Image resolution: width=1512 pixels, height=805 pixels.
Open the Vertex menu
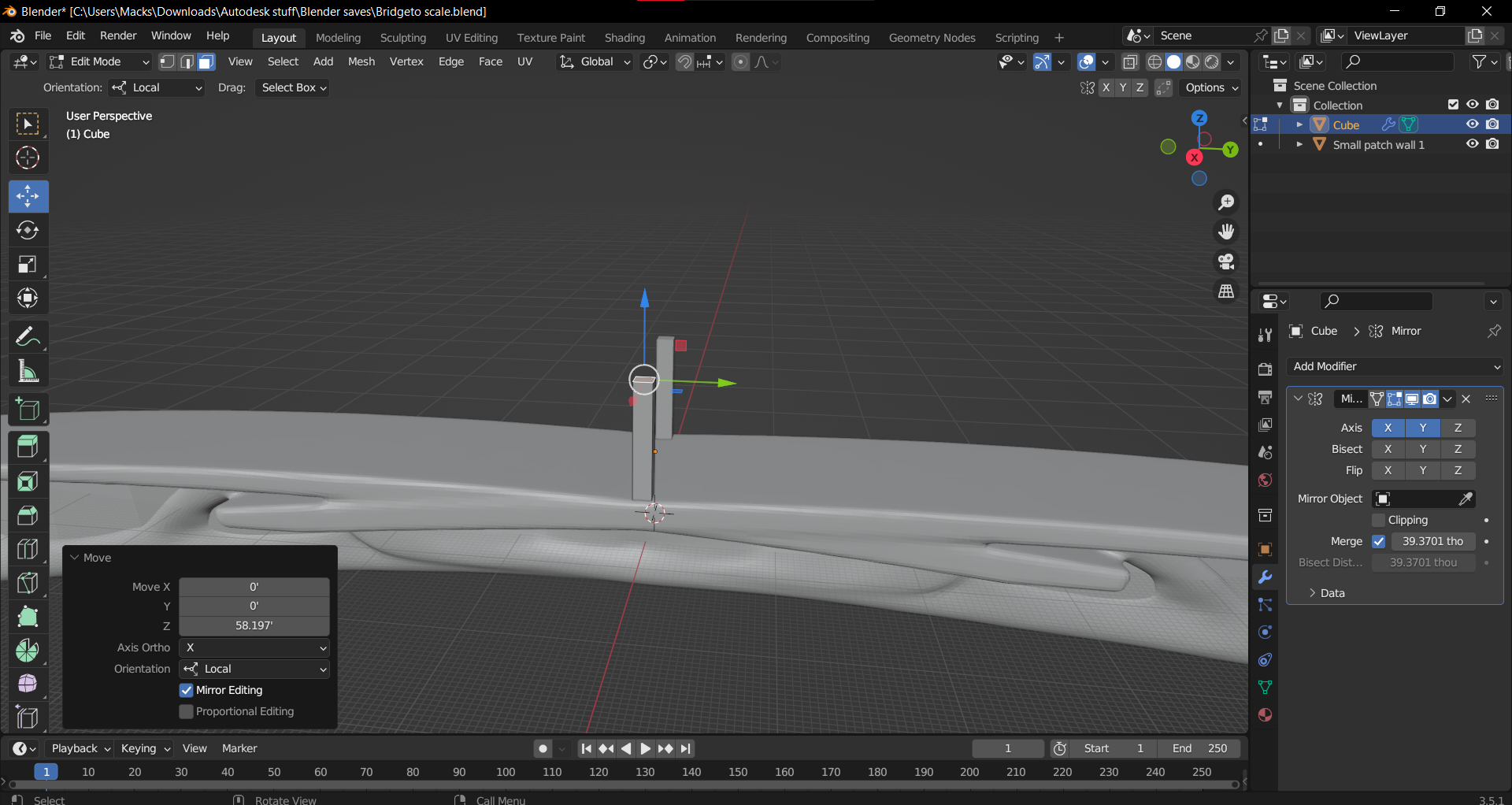click(x=406, y=61)
